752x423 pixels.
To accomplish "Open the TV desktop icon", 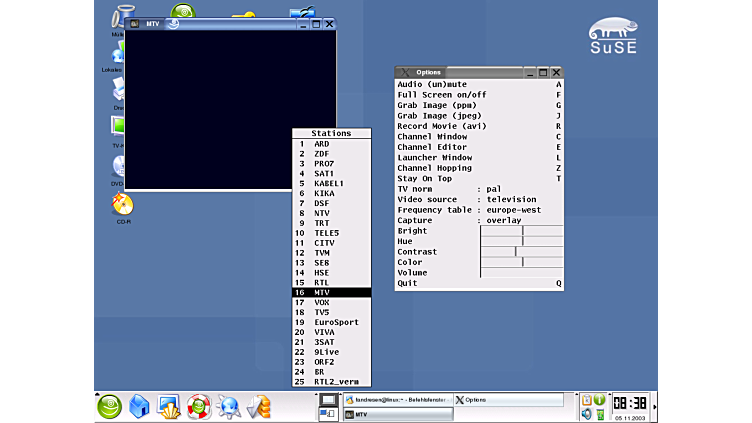I will 119,128.
